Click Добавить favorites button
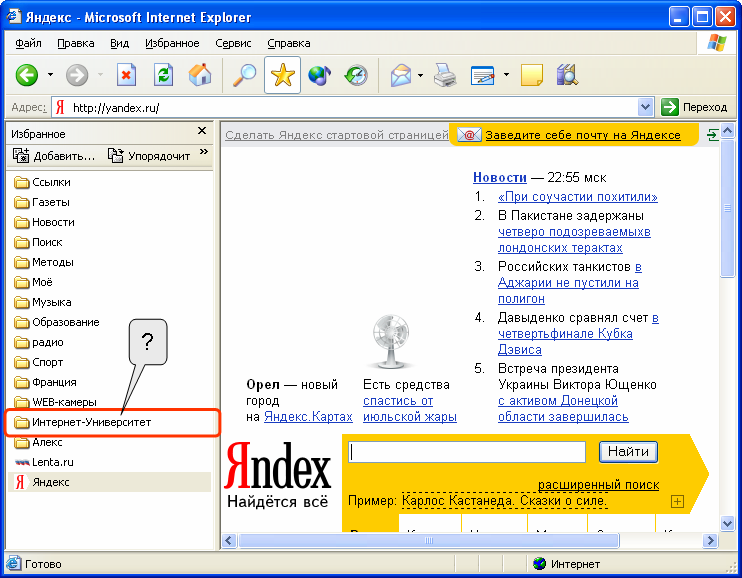 (54, 156)
